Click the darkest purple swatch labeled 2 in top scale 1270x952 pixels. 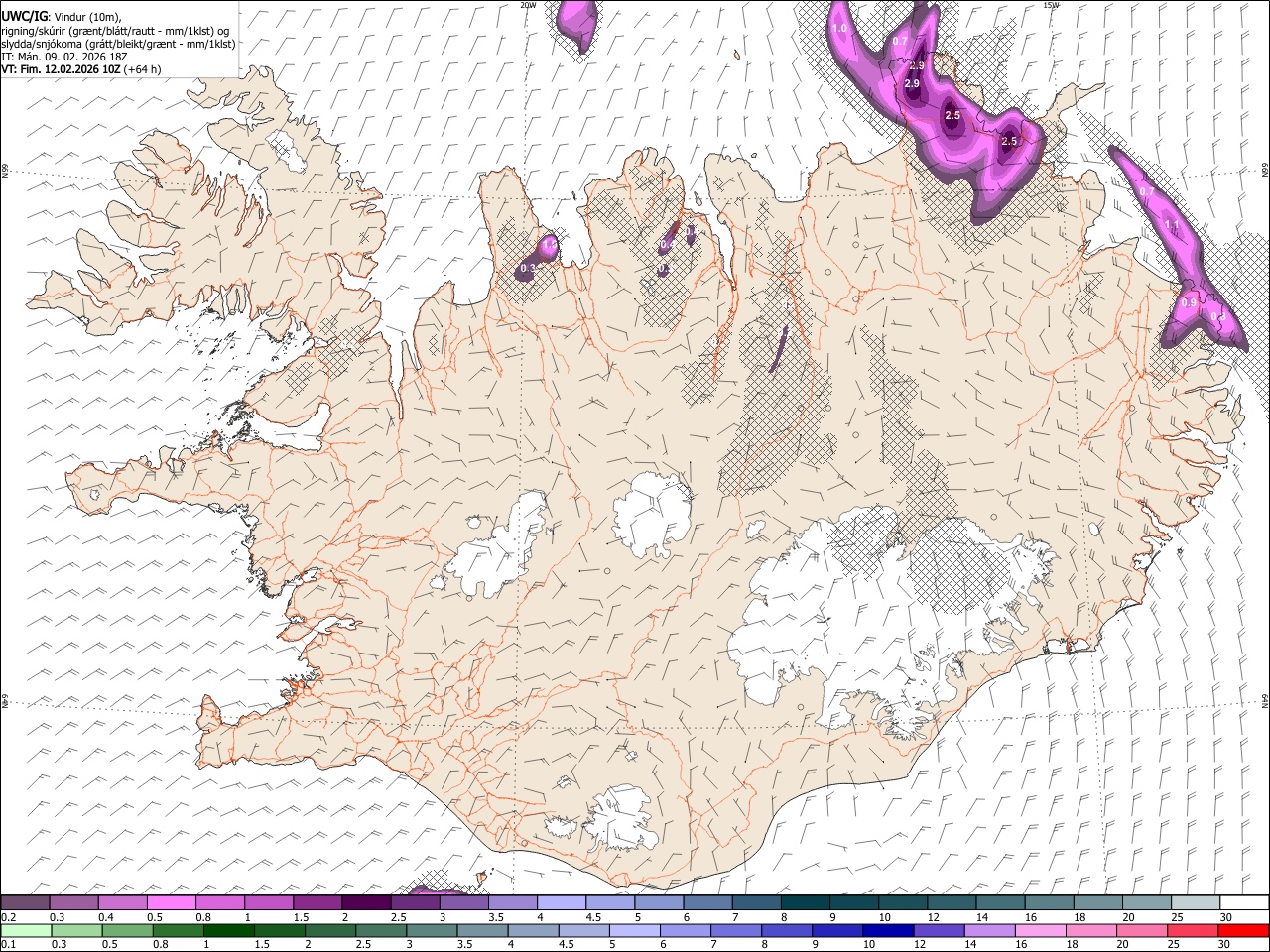[366, 903]
